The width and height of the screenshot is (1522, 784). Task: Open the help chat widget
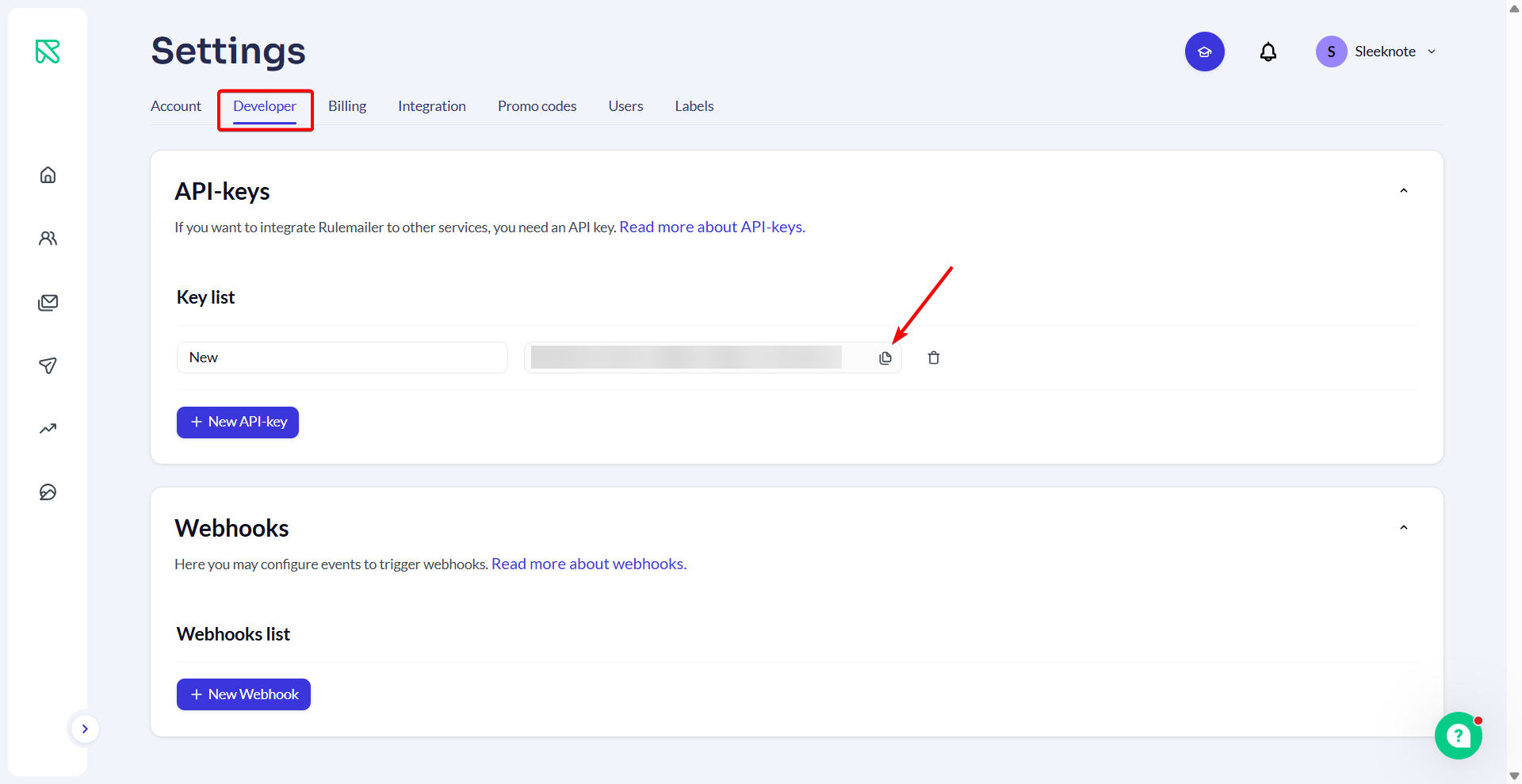pyautogui.click(x=1458, y=736)
